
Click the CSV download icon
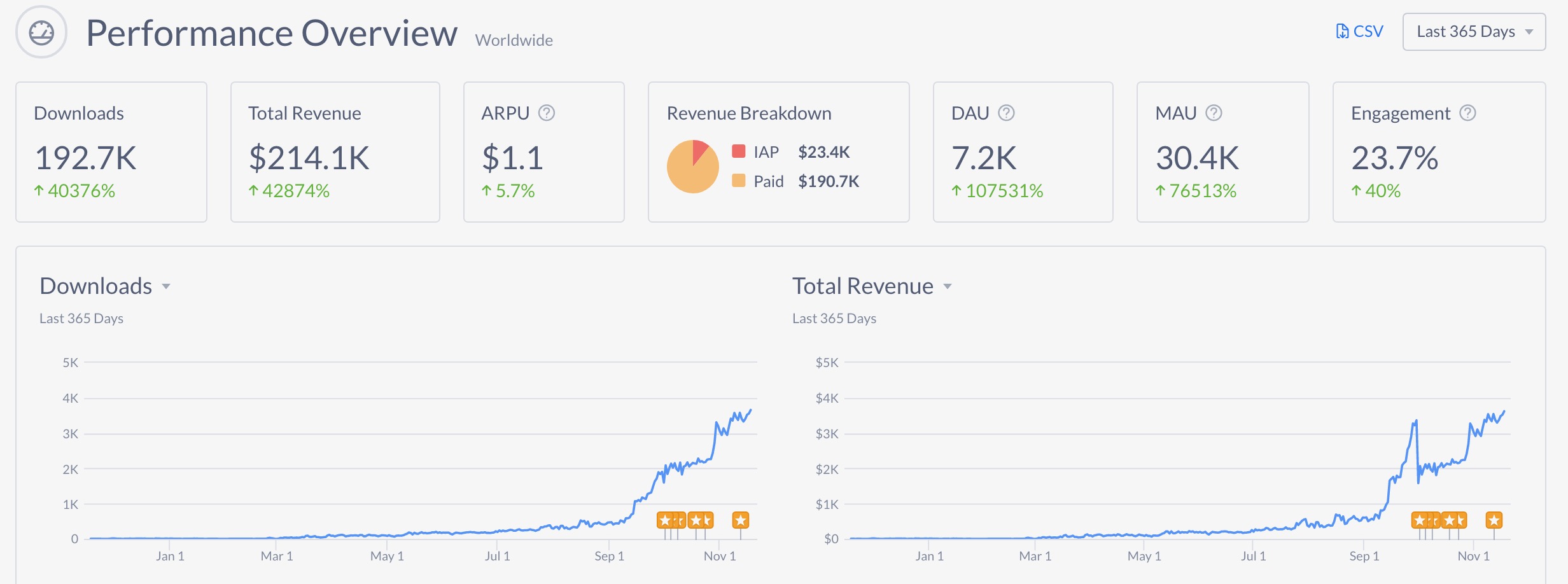1341,31
